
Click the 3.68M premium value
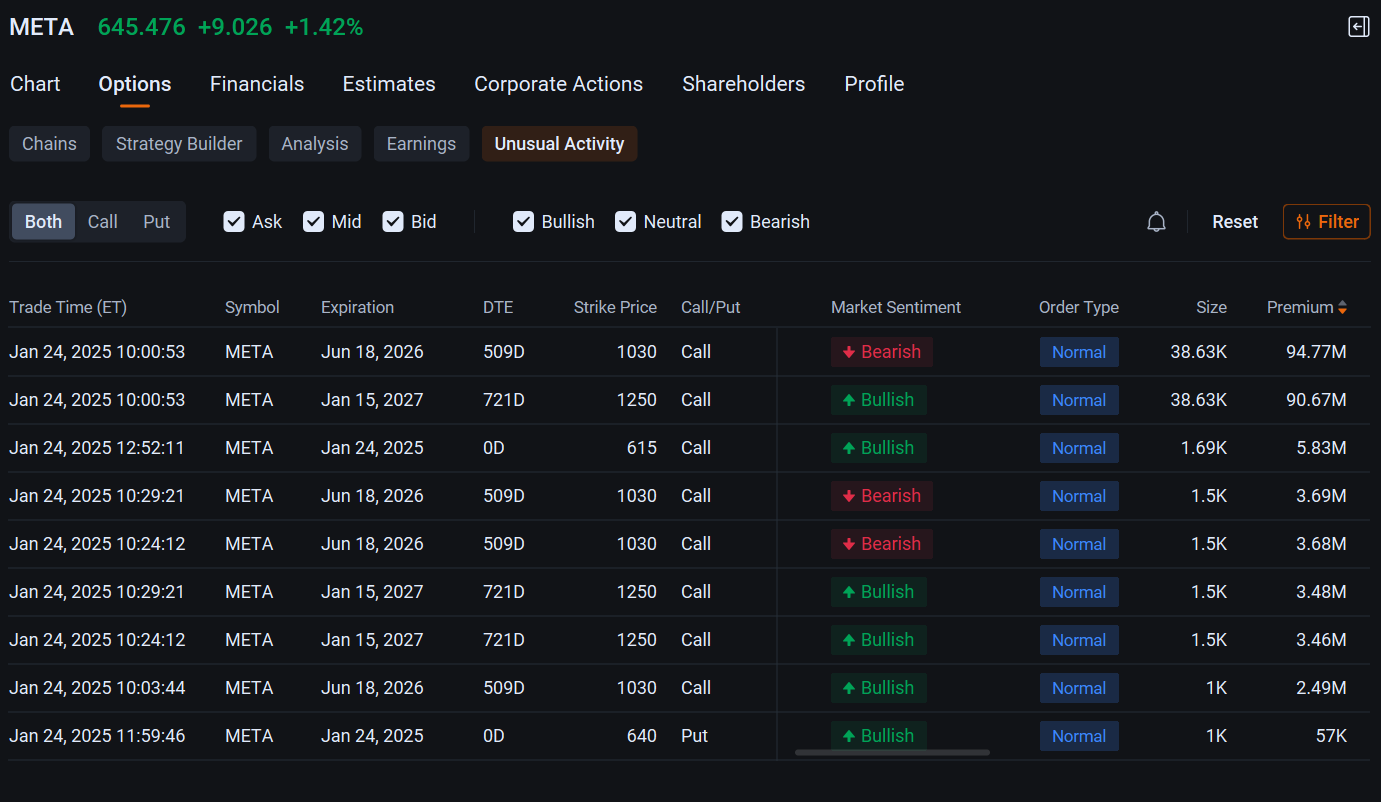coord(1321,544)
